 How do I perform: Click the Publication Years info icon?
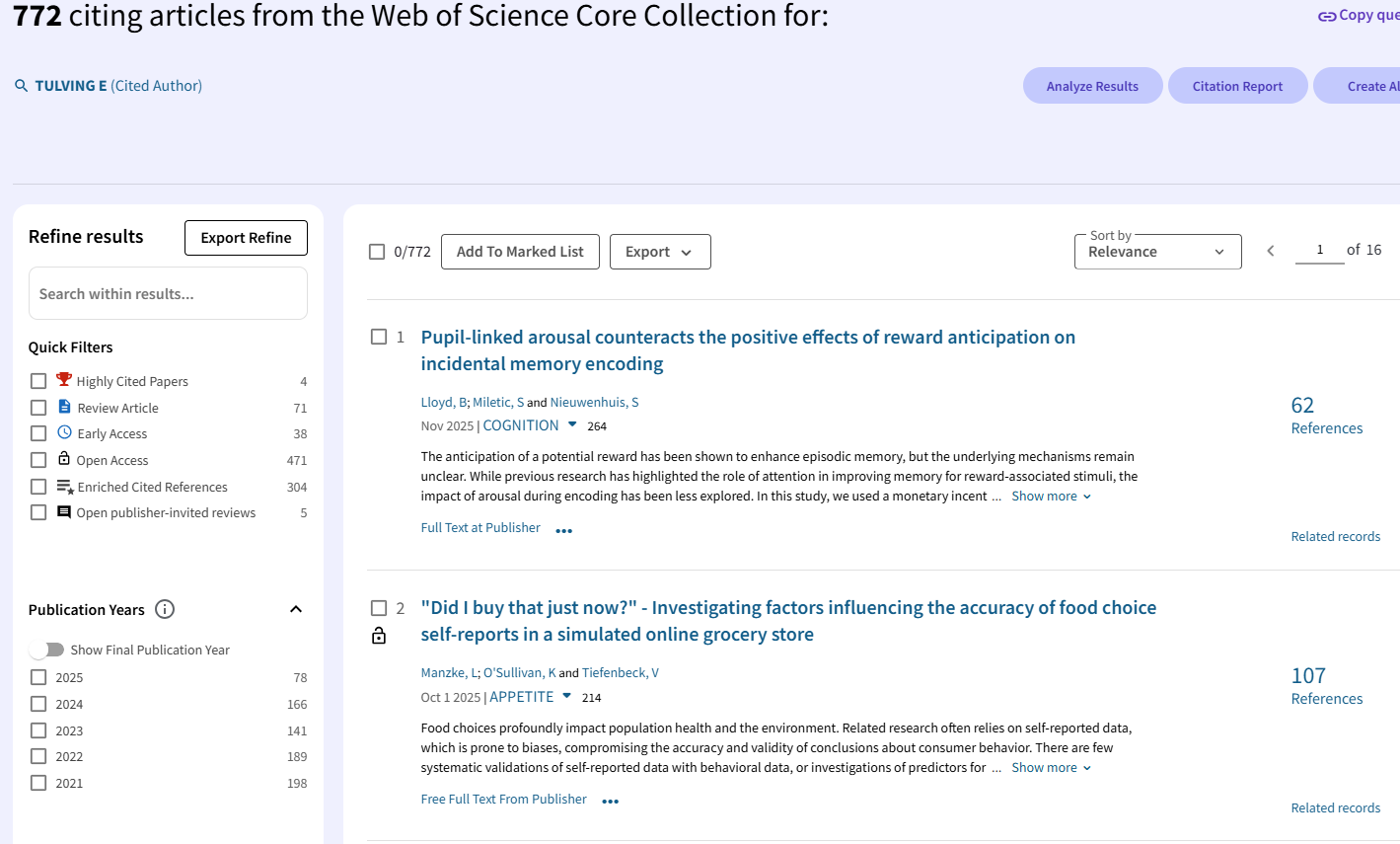click(165, 609)
